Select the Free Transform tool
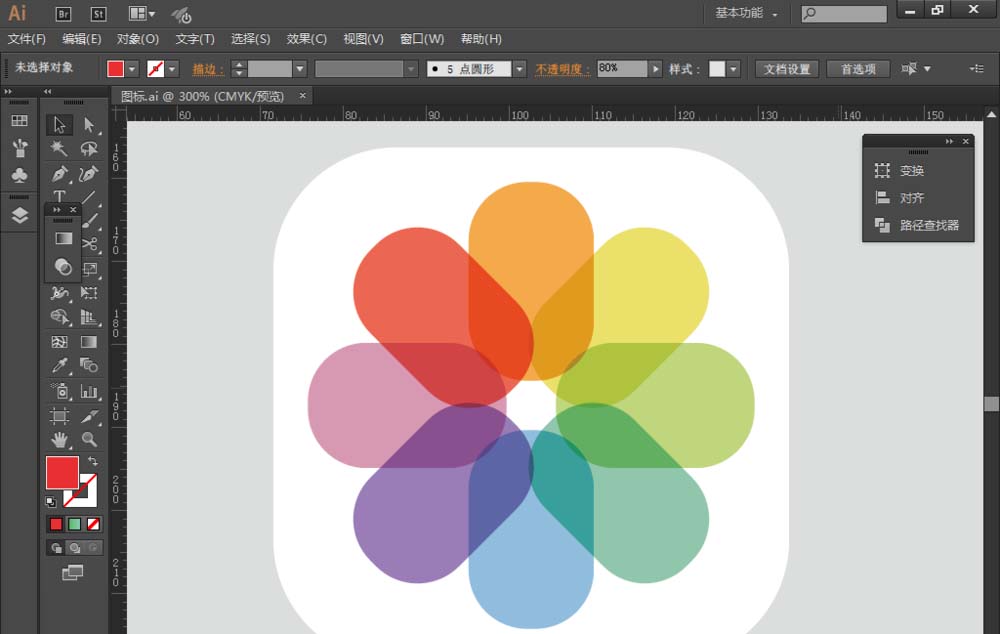1000x634 pixels. coord(89,293)
